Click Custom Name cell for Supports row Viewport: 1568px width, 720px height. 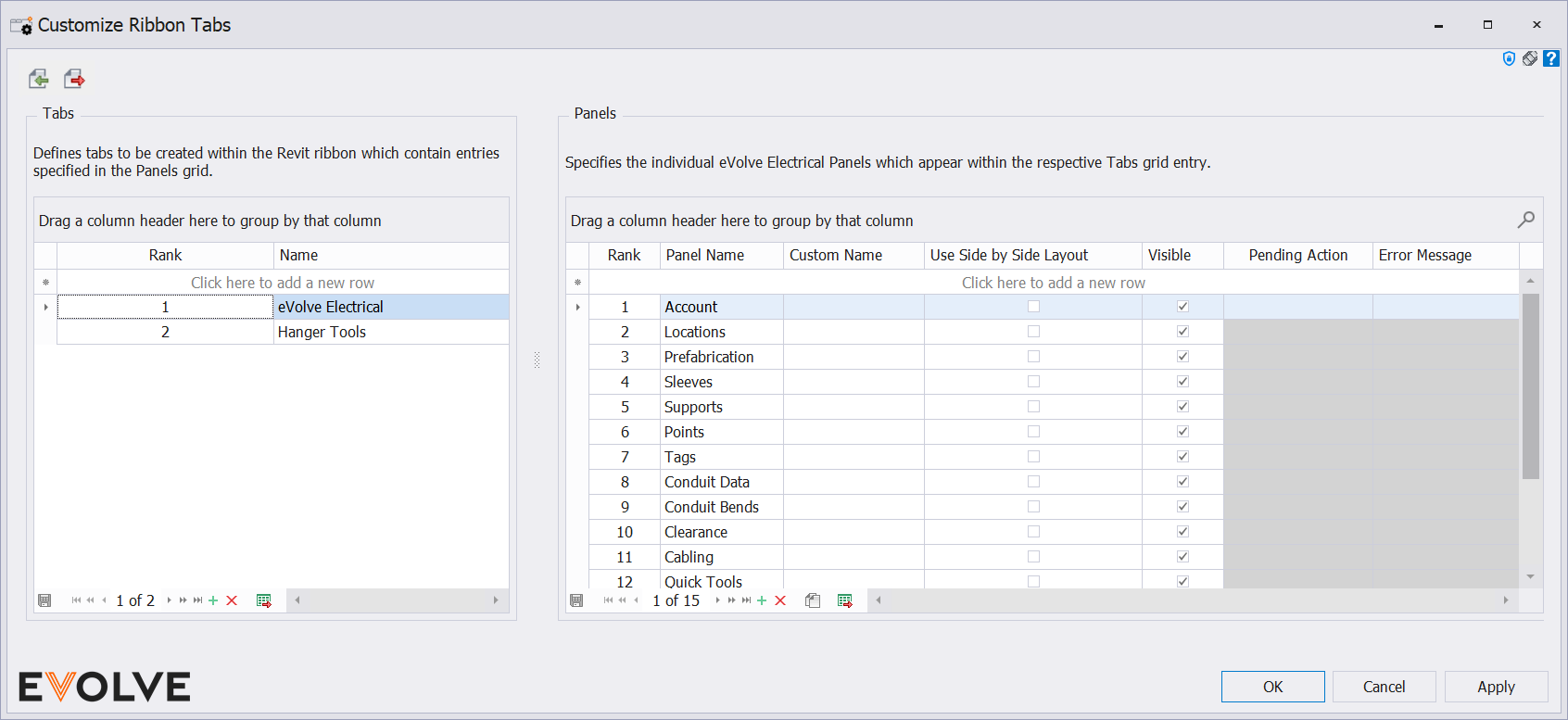coord(854,407)
